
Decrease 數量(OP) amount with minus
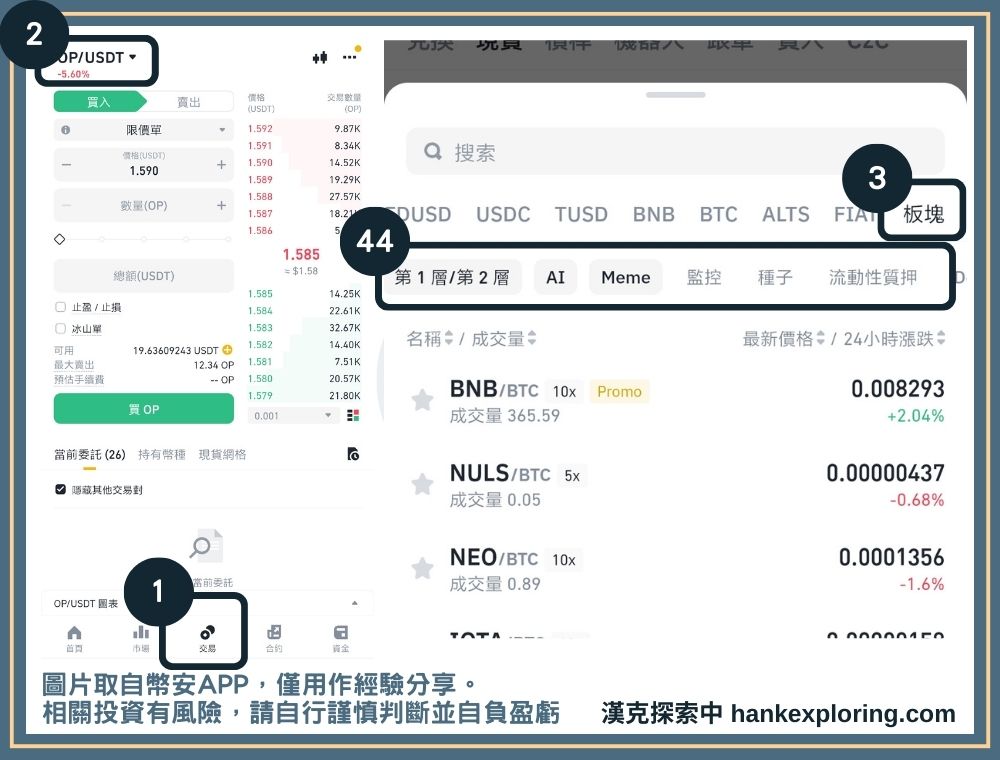point(66,205)
